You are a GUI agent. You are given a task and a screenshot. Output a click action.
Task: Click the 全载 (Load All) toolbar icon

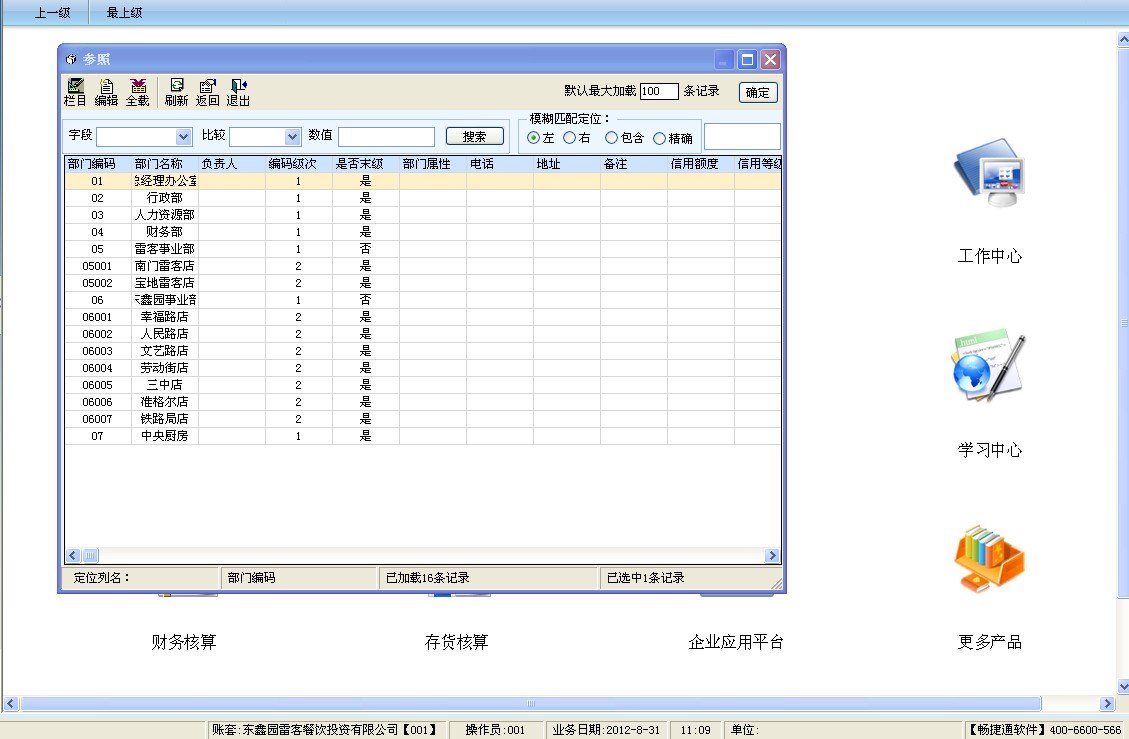click(137, 92)
